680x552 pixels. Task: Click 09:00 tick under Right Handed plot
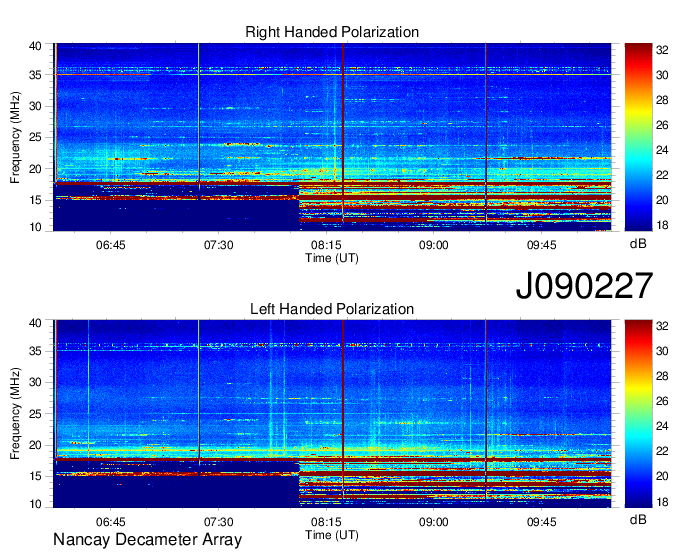pyautogui.click(x=434, y=245)
